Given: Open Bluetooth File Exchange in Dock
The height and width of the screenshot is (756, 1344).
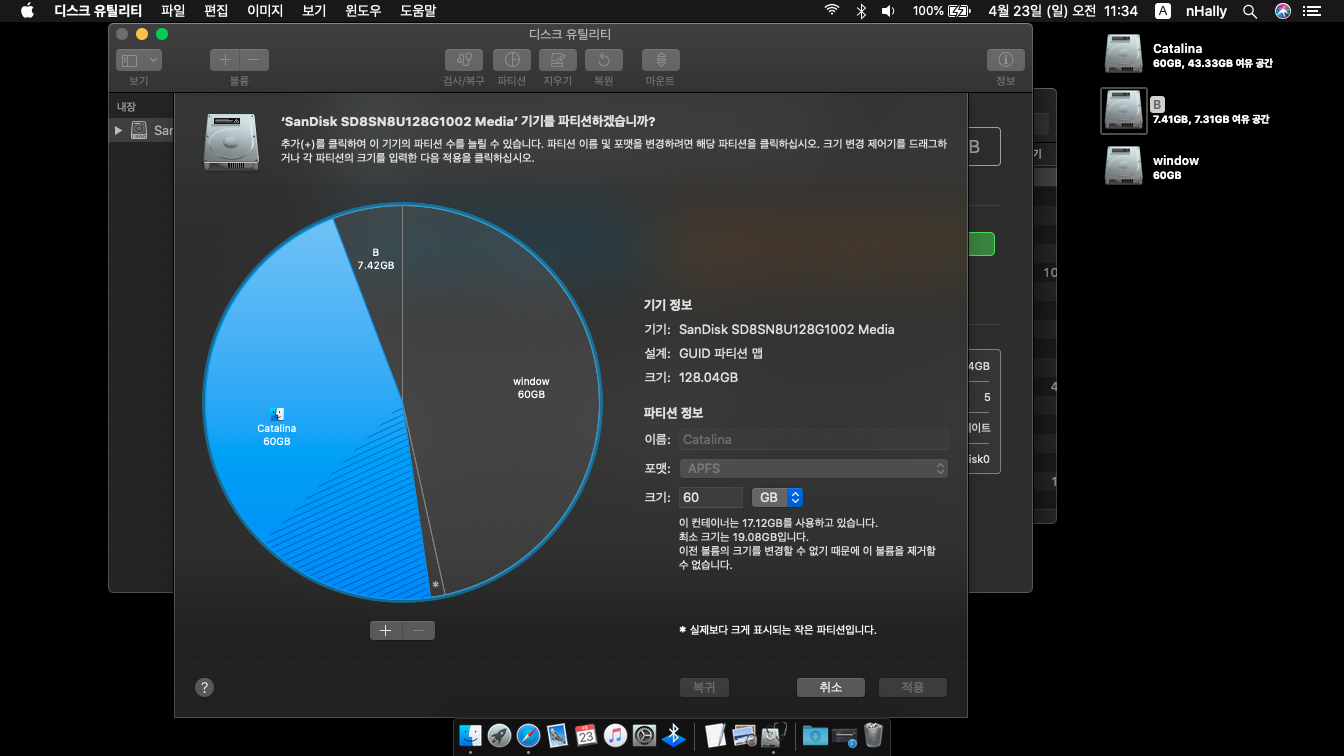Looking at the screenshot, I should 674,735.
